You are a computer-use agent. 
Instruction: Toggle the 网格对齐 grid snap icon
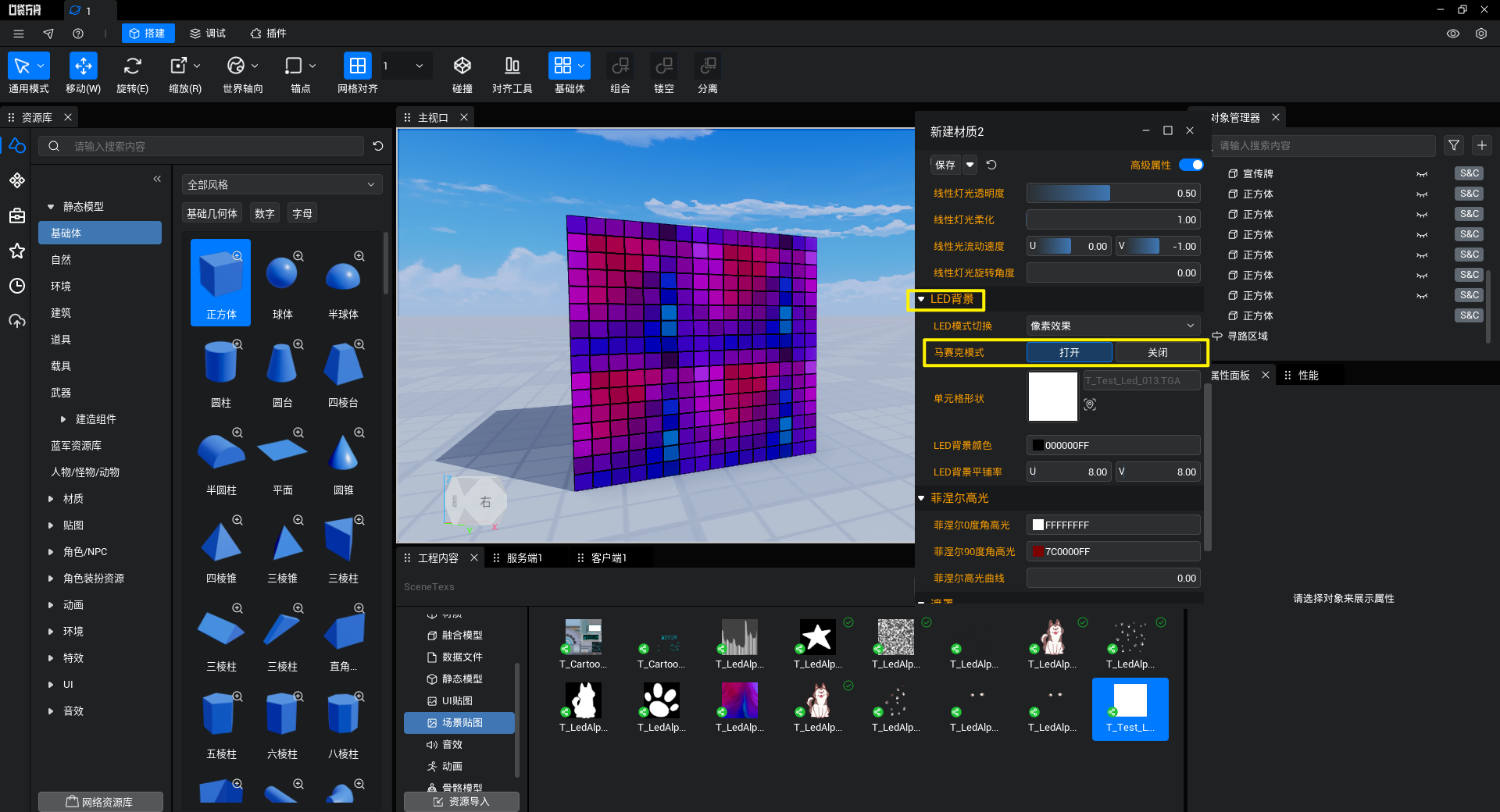click(x=357, y=66)
